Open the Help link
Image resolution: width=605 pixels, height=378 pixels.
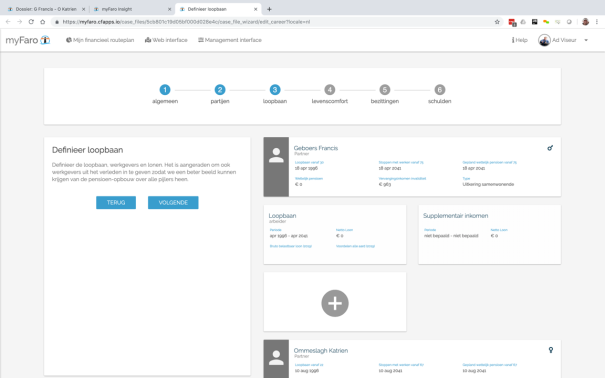[519, 40]
